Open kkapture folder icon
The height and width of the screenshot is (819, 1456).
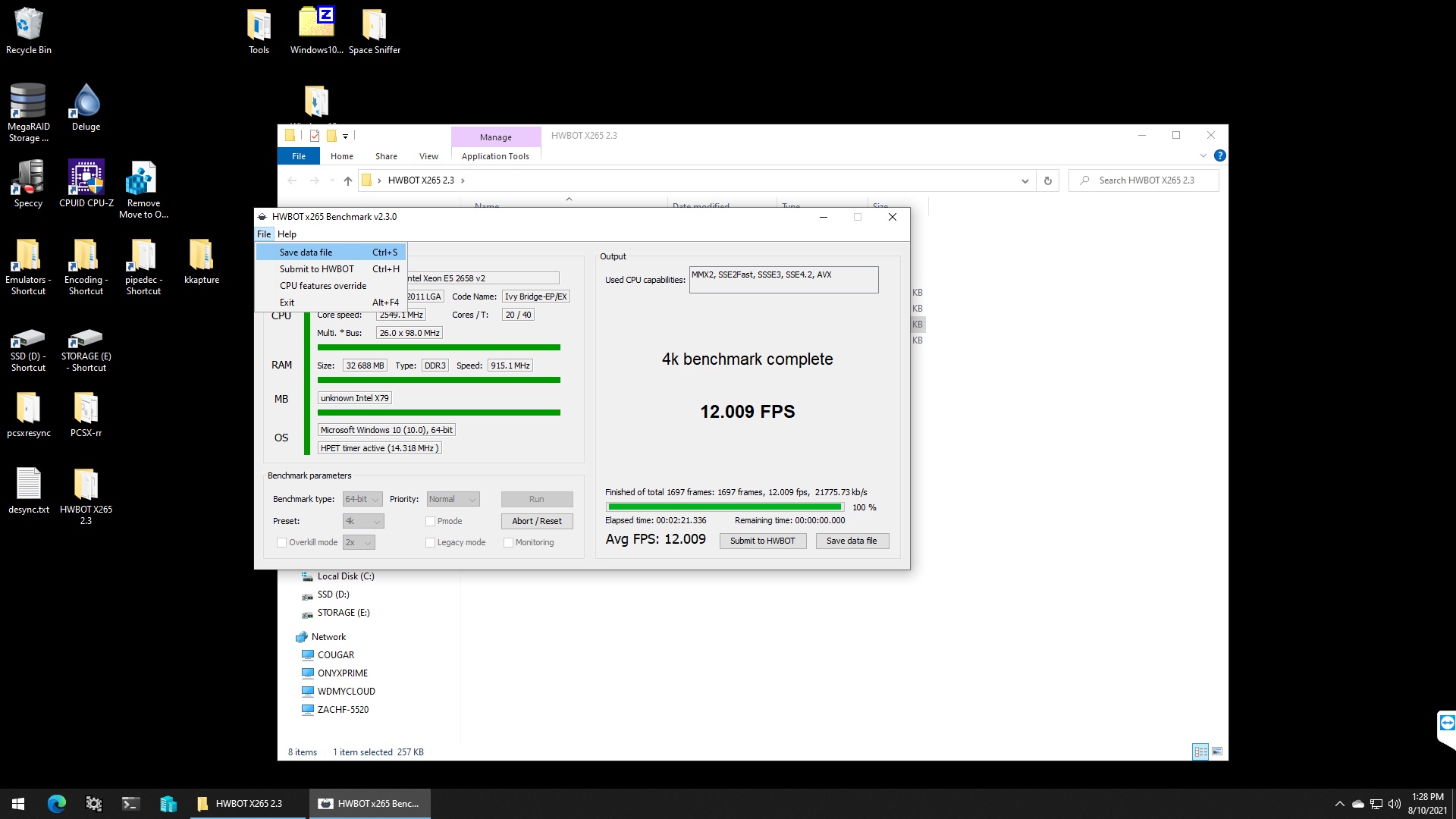click(201, 261)
